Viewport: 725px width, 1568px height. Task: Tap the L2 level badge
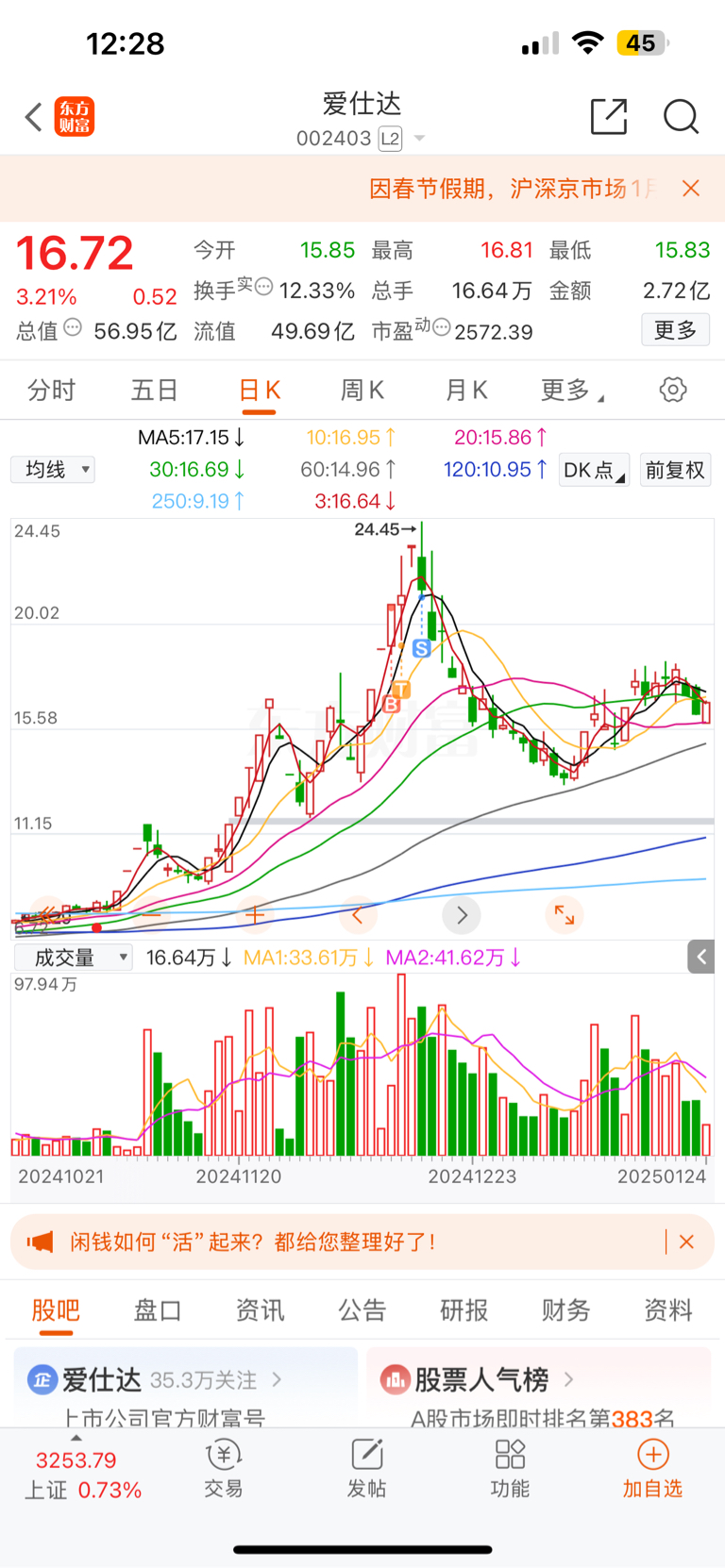pos(390,139)
